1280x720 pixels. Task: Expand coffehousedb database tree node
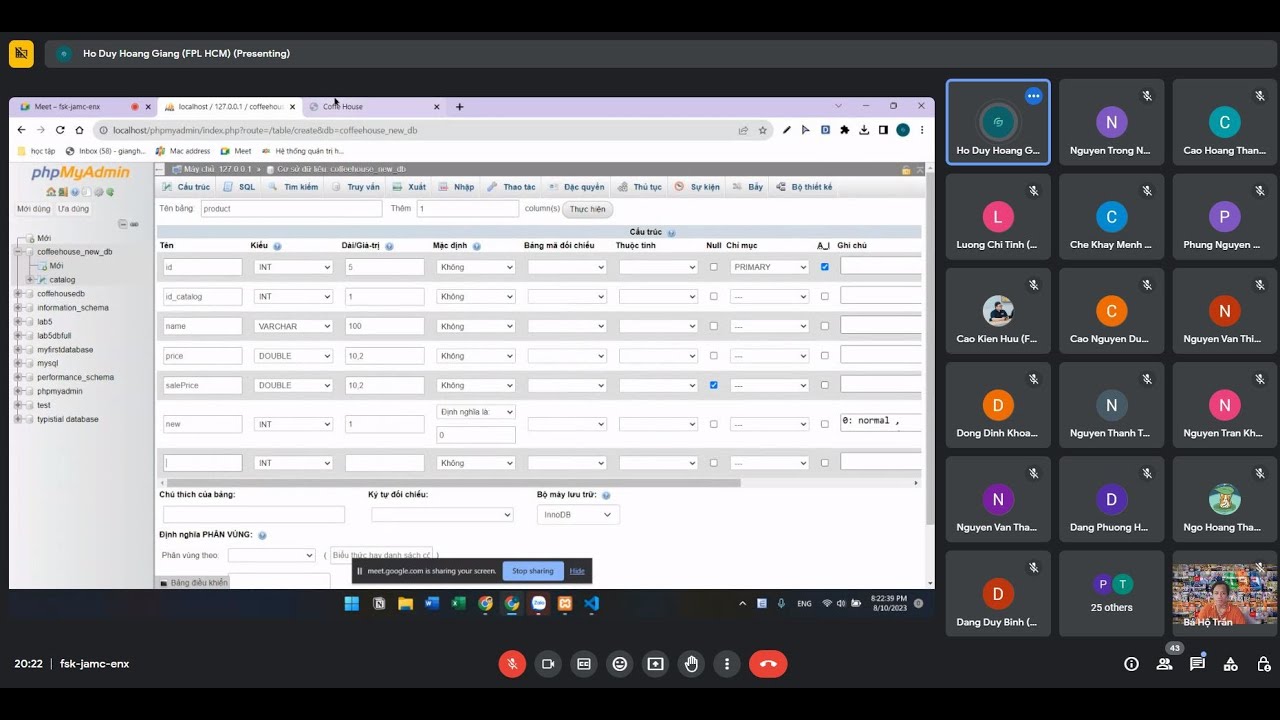click(x=17, y=294)
